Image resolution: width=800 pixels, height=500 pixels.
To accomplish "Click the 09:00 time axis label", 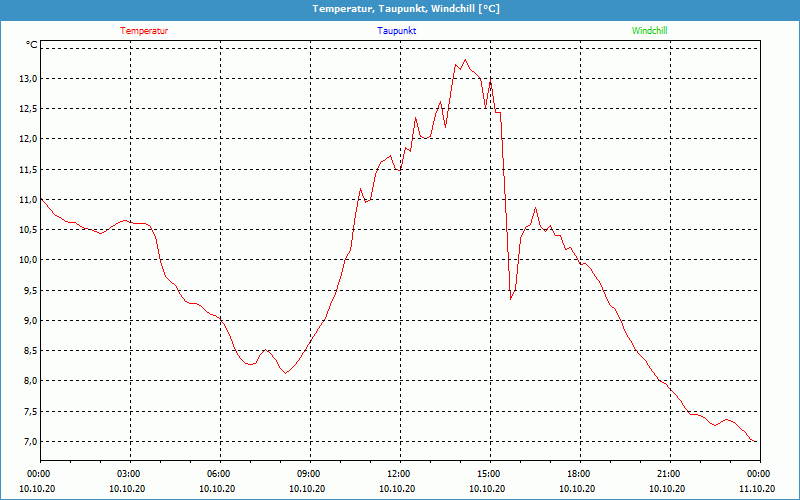I will coord(309,474).
